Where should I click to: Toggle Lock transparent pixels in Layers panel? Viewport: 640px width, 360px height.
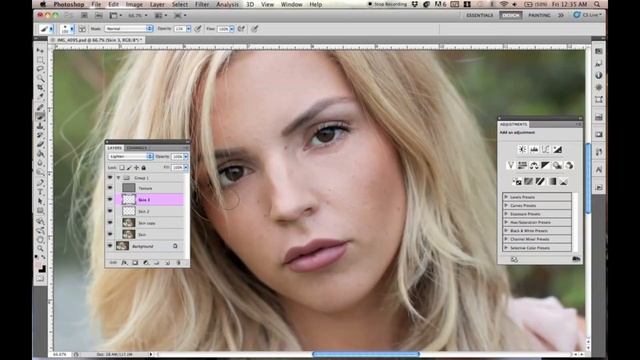click(122, 168)
